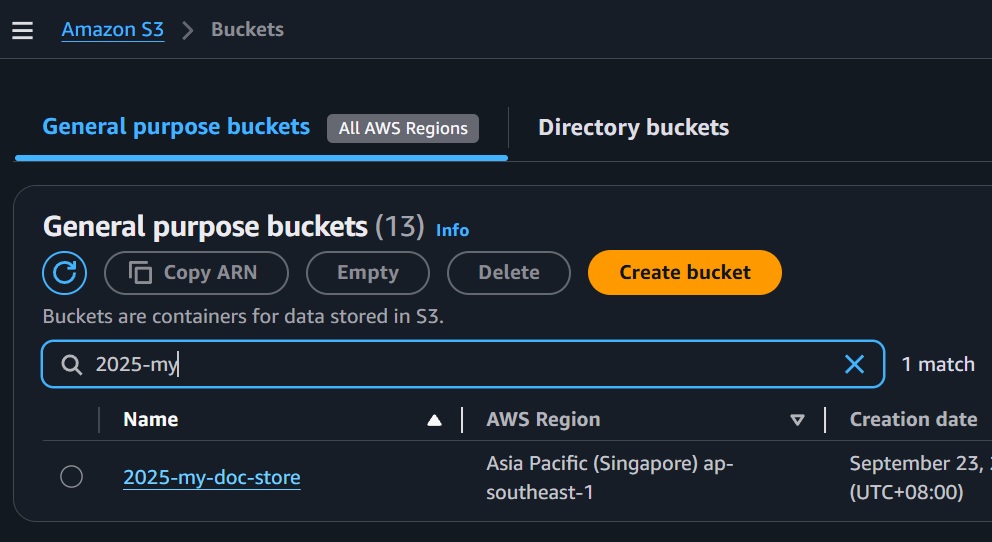The image size is (992, 542).
Task: Open the Info link next to bucket count
Action: pyautogui.click(x=452, y=230)
